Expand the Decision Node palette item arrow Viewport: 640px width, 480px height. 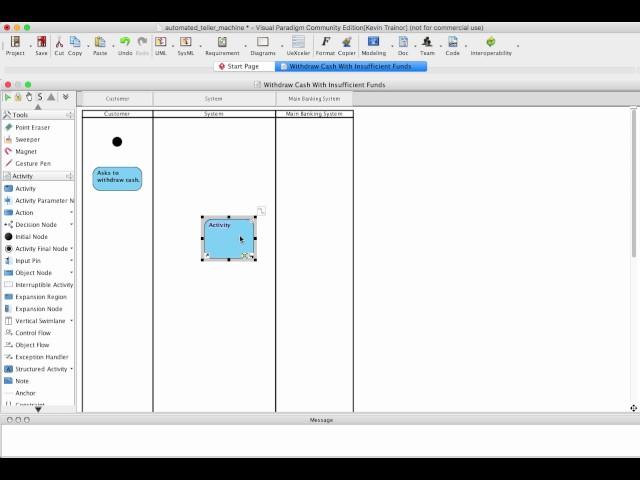[71, 224]
